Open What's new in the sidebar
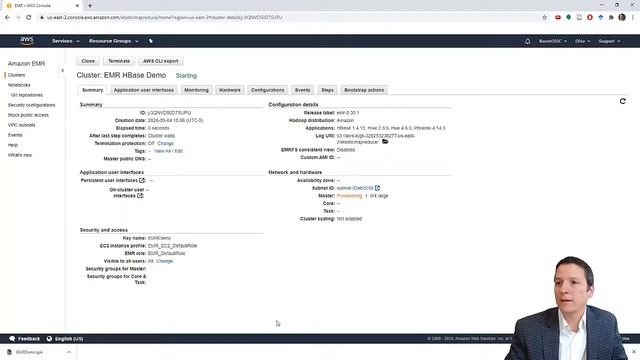Viewport: 640px width, 360px height. click(x=20, y=155)
